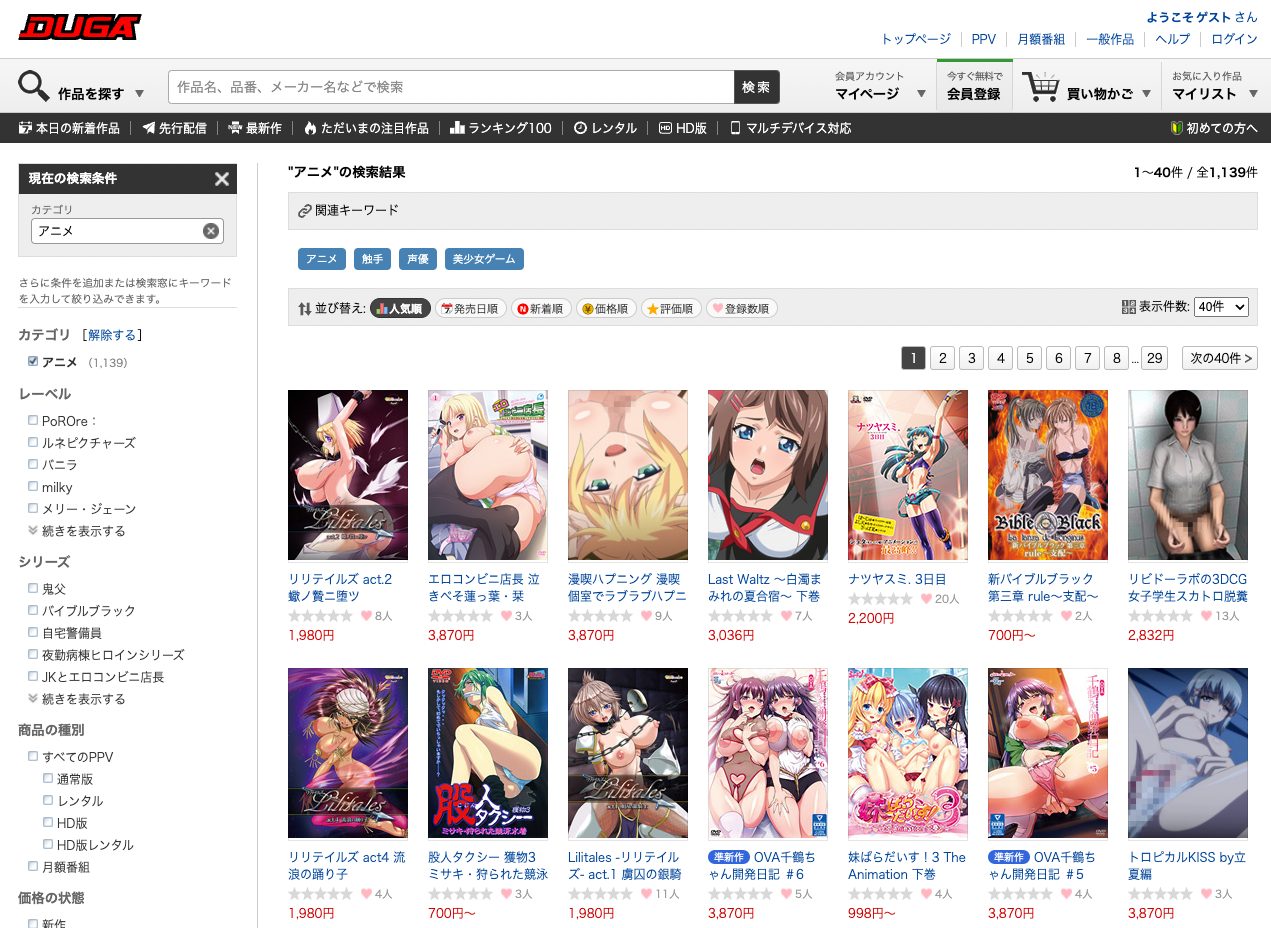The height and width of the screenshot is (928, 1271).
Task: Open the PPV link in the header
Action: [984, 39]
